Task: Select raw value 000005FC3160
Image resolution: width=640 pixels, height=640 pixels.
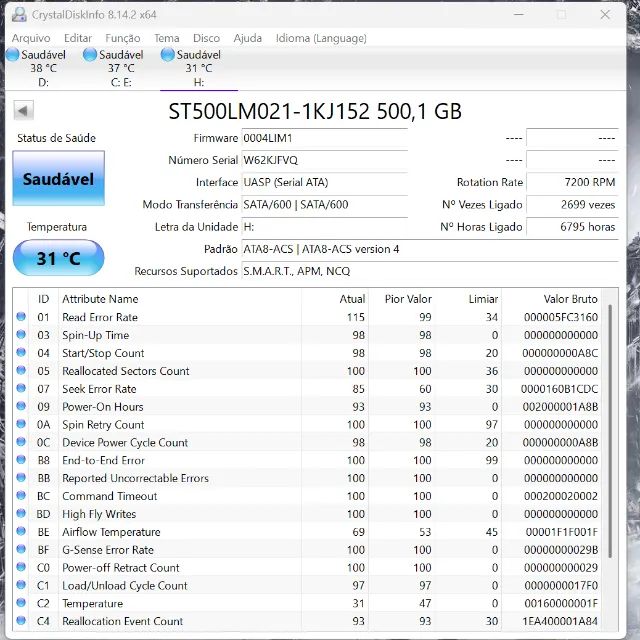Action: click(x=561, y=317)
